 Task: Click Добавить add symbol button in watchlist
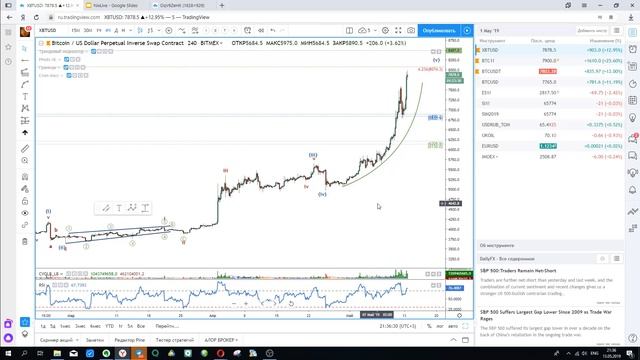tap(592, 31)
